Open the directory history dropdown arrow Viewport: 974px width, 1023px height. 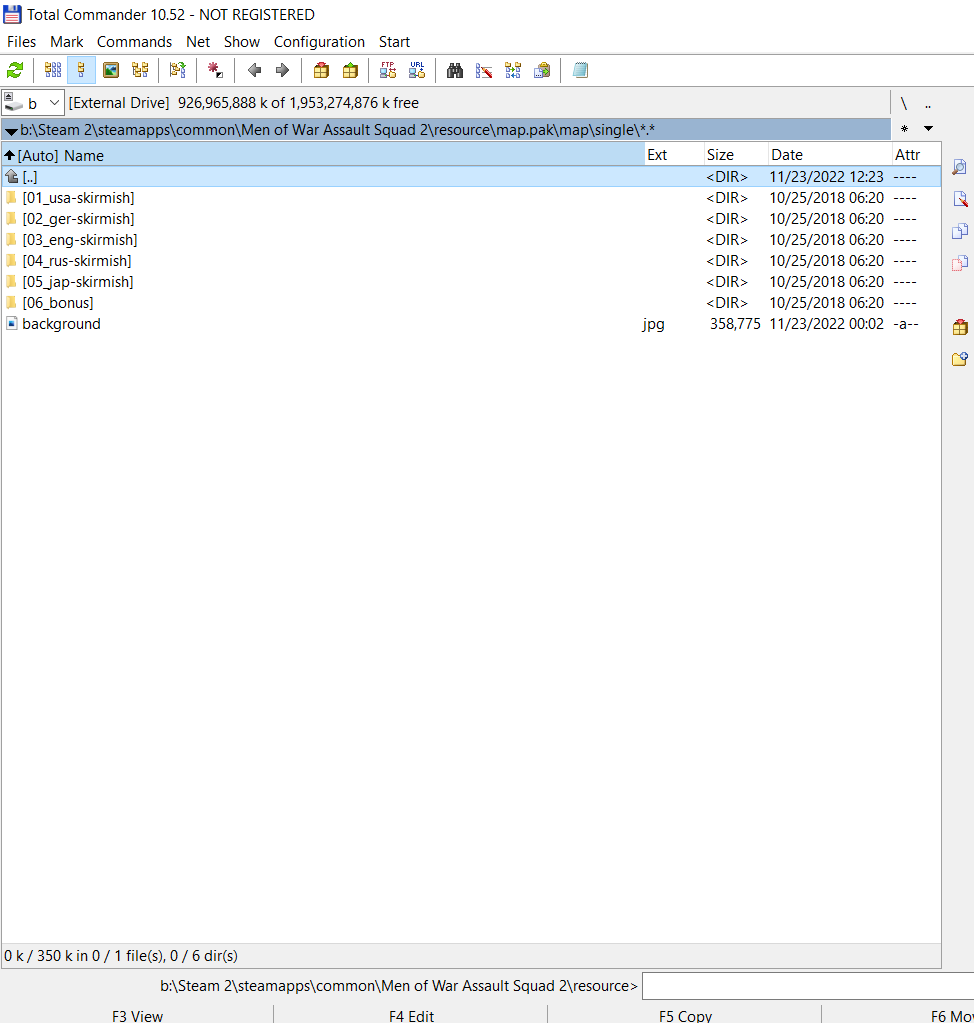click(x=928, y=129)
